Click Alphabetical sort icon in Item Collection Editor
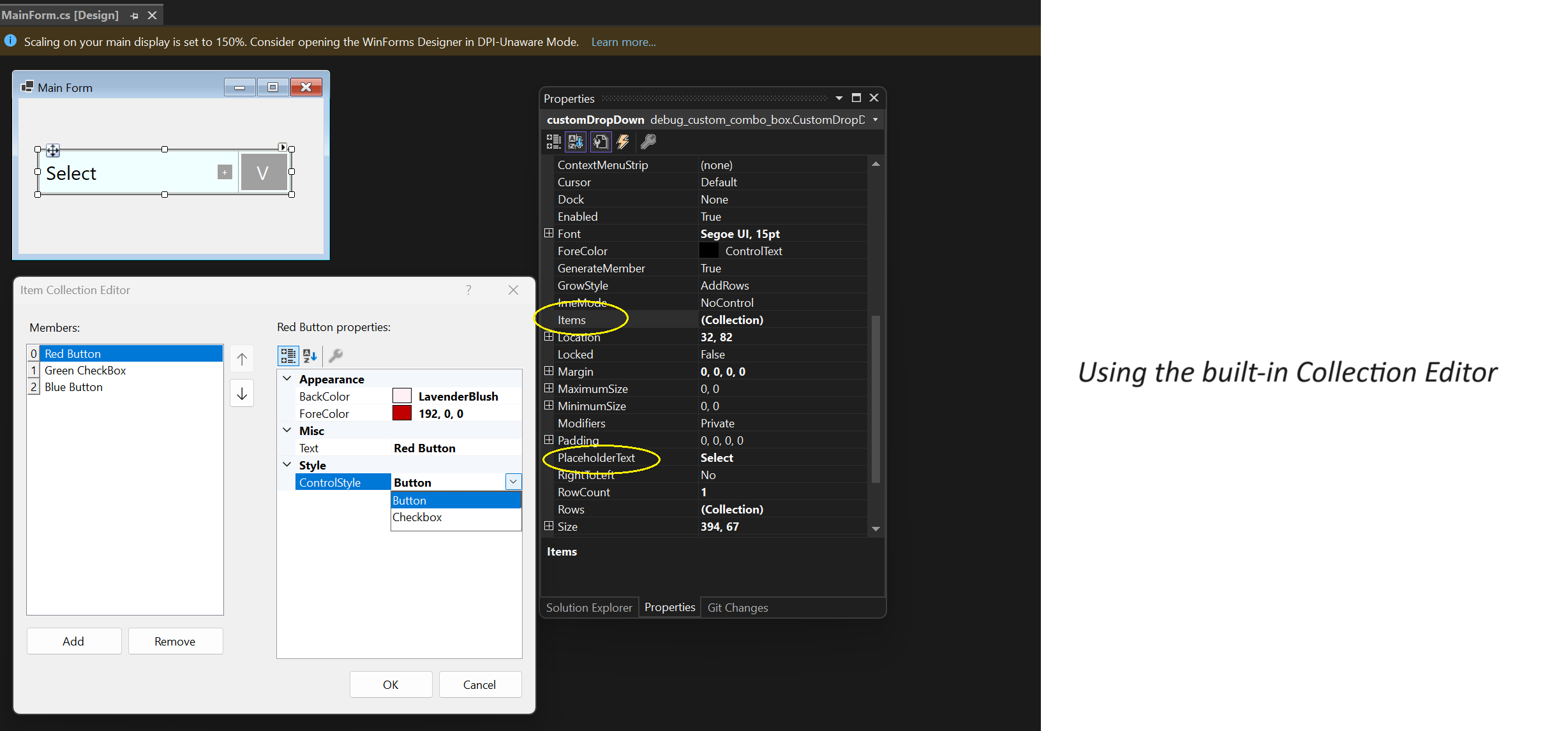Screen dimensions: 1568x731 coord(310,355)
